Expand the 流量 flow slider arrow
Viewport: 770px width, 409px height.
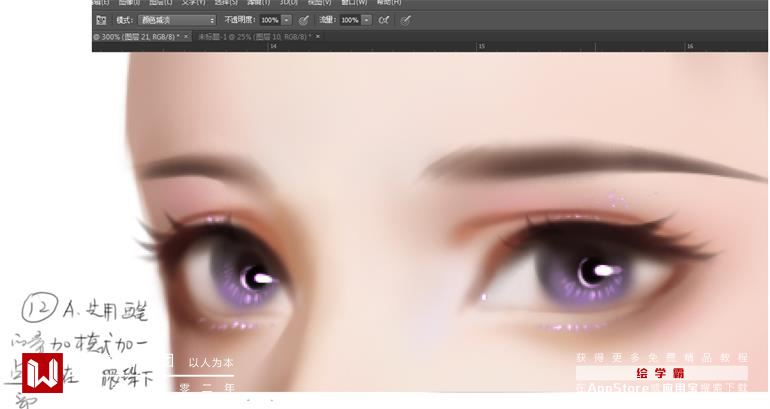[x=366, y=20]
